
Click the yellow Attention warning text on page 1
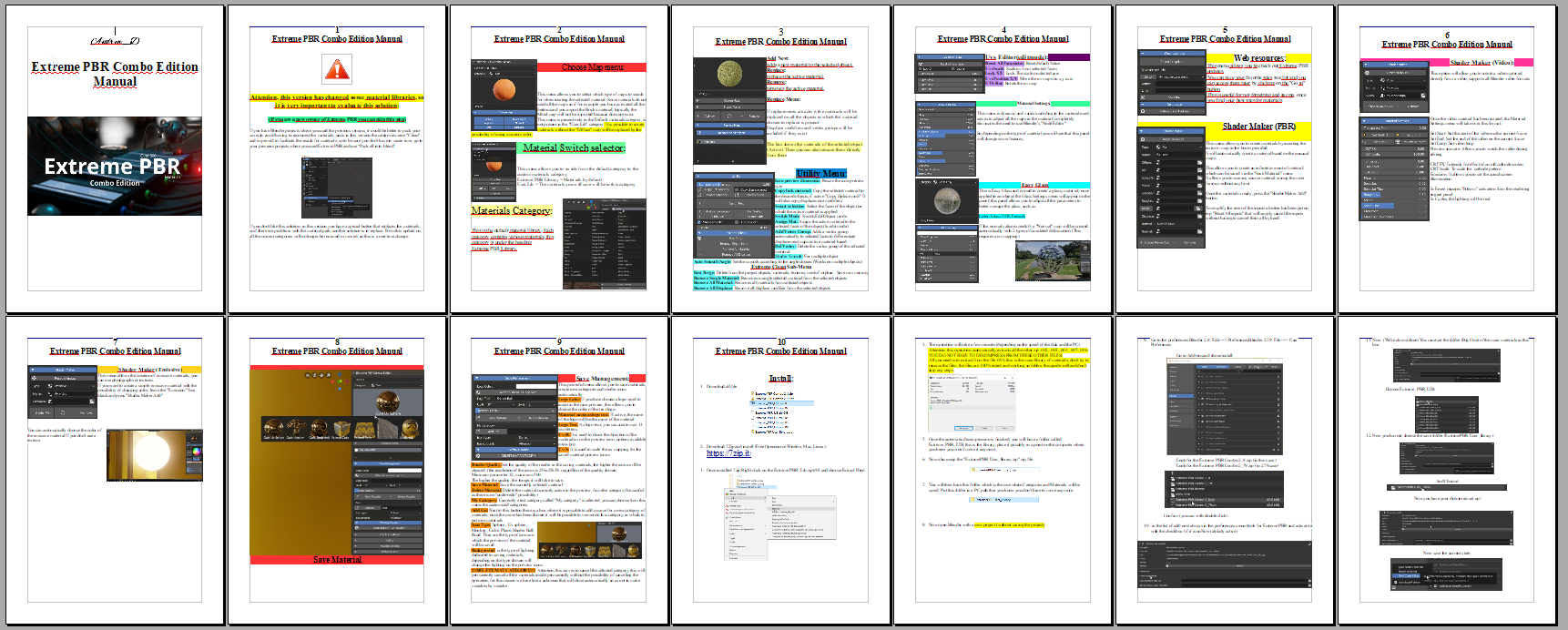tap(337, 101)
